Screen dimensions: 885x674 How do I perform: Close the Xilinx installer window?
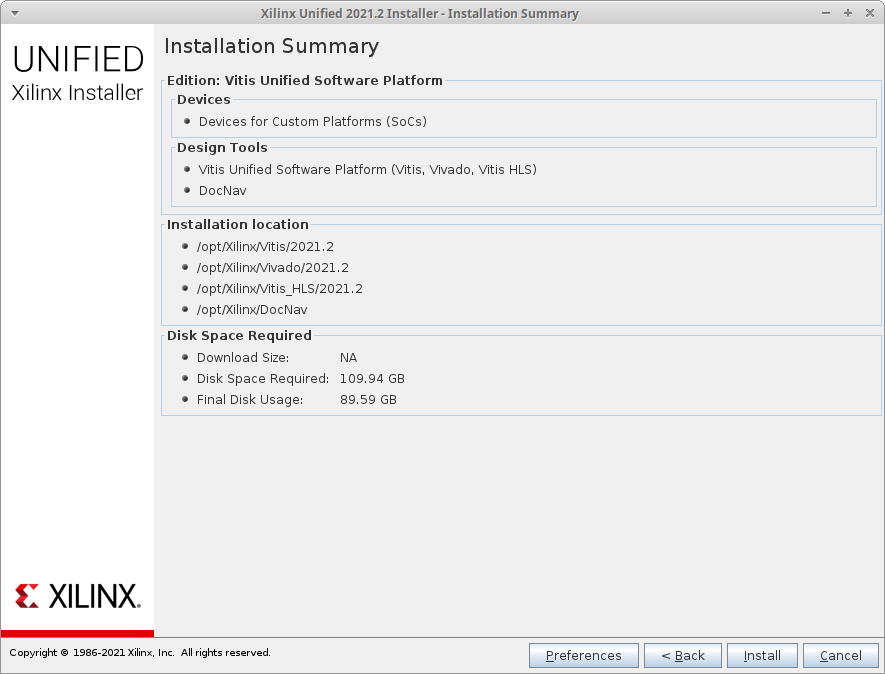[868, 13]
